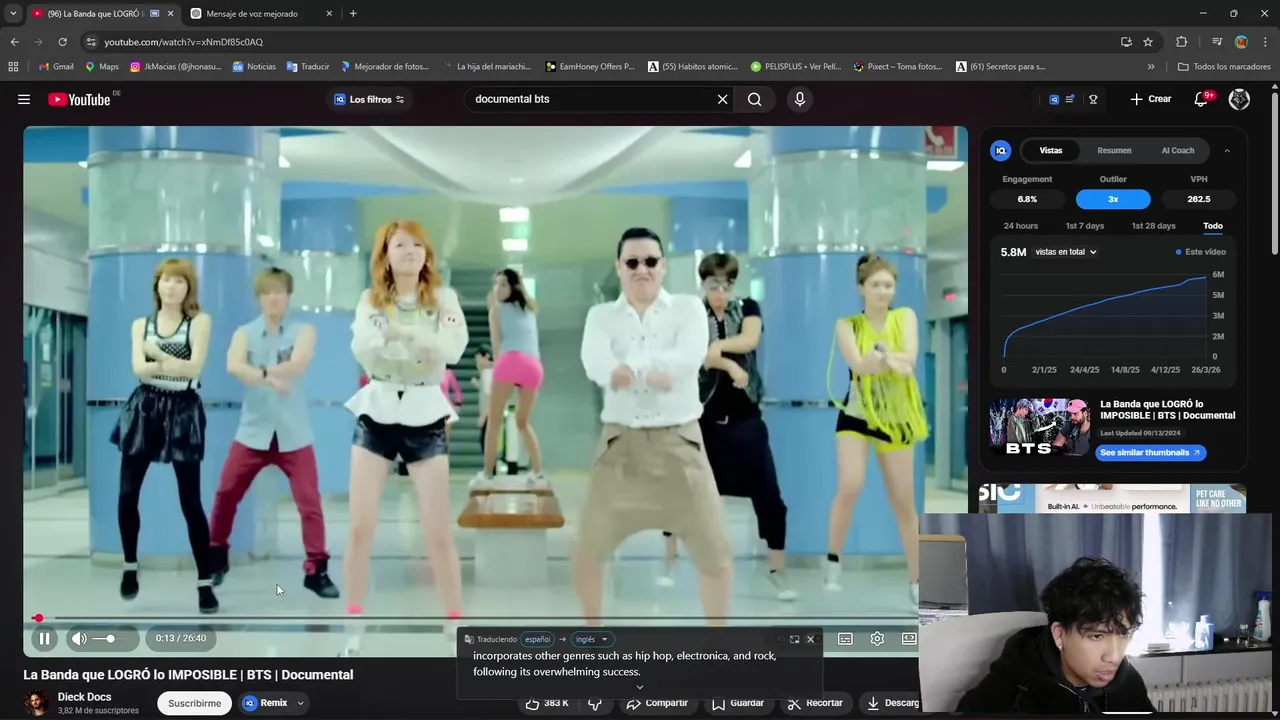Image resolution: width=1280 pixels, height=720 pixels.
Task: Switch to the Resumen tab
Action: [x=1114, y=150]
